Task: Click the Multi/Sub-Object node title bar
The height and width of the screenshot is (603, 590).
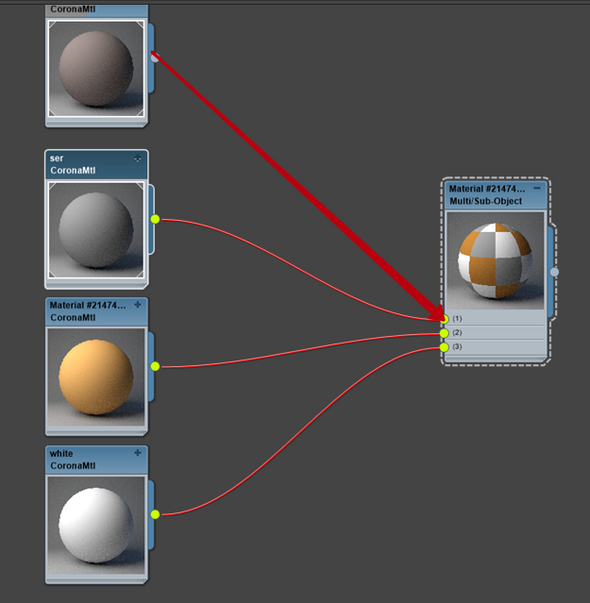Action: coord(495,195)
